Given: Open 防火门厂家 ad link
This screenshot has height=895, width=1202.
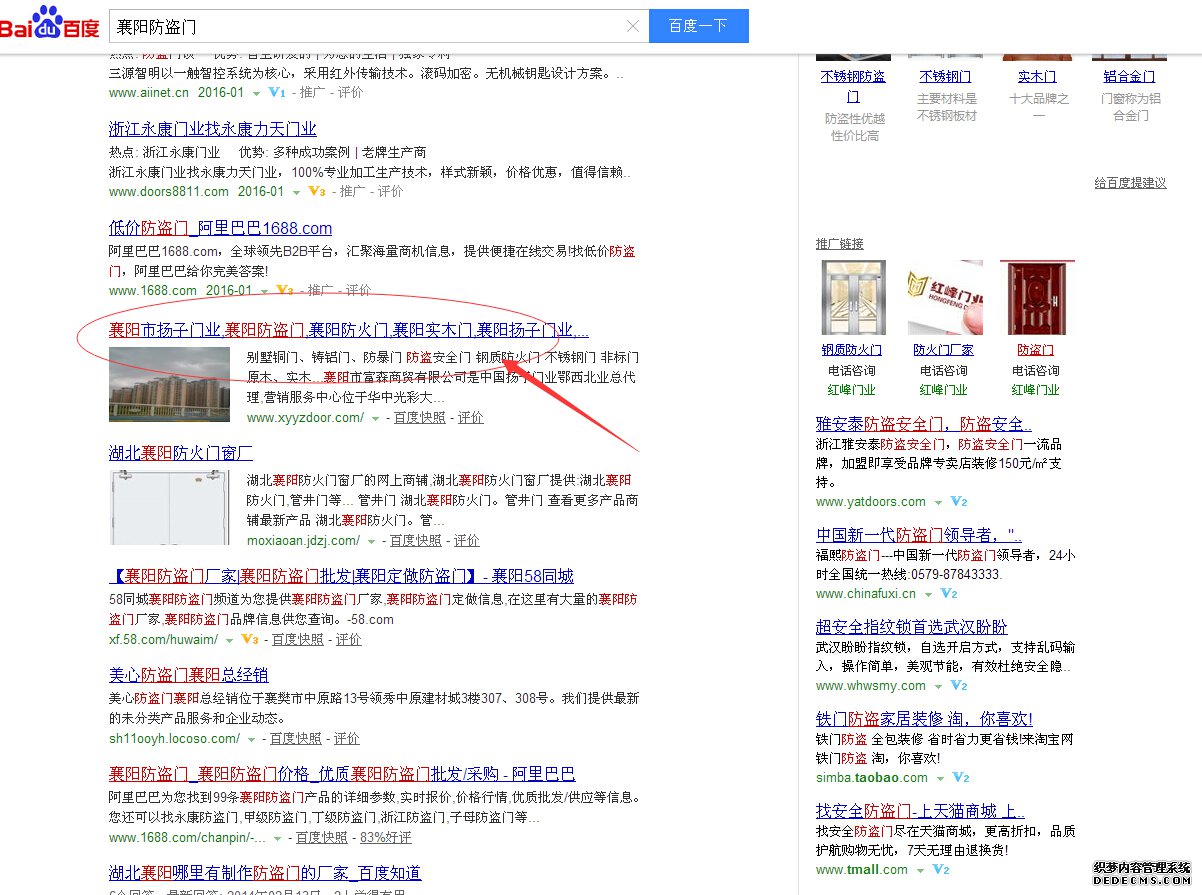Looking at the screenshot, I should click(943, 350).
